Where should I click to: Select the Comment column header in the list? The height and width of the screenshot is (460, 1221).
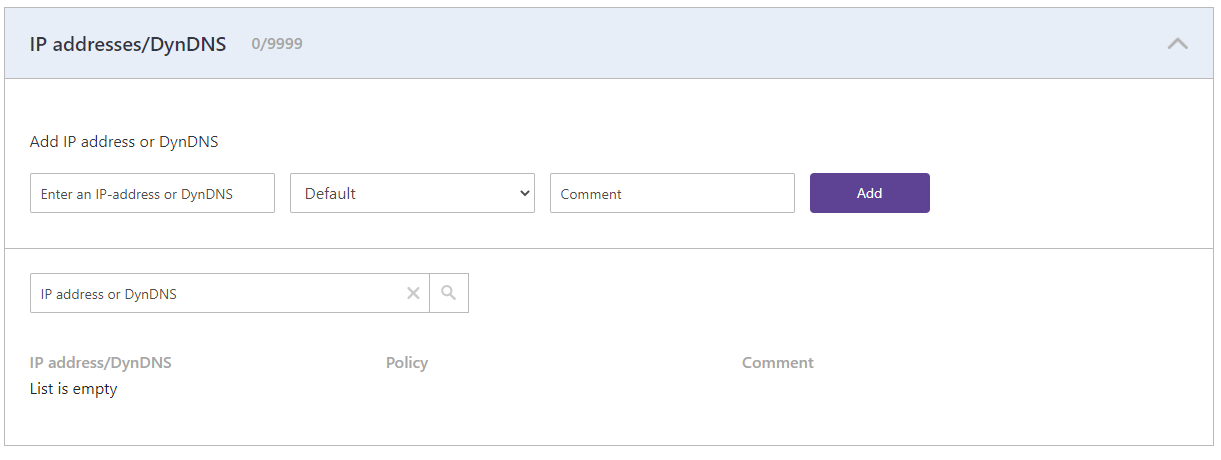(778, 363)
